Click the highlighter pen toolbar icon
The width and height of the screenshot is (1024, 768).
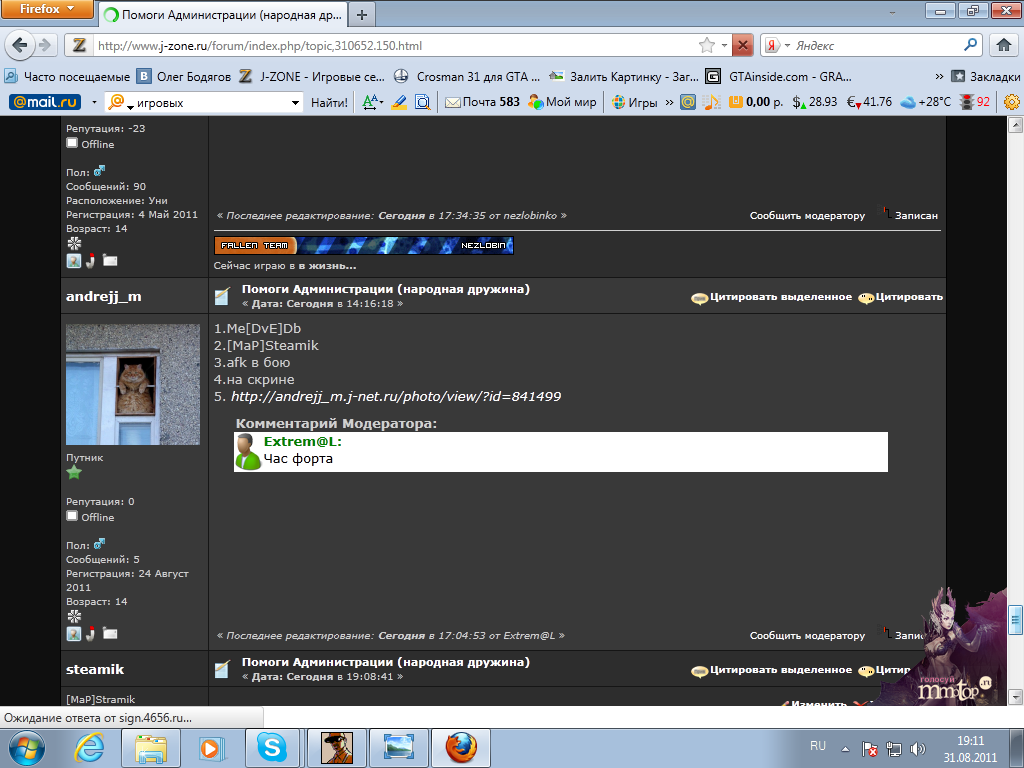(x=399, y=102)
